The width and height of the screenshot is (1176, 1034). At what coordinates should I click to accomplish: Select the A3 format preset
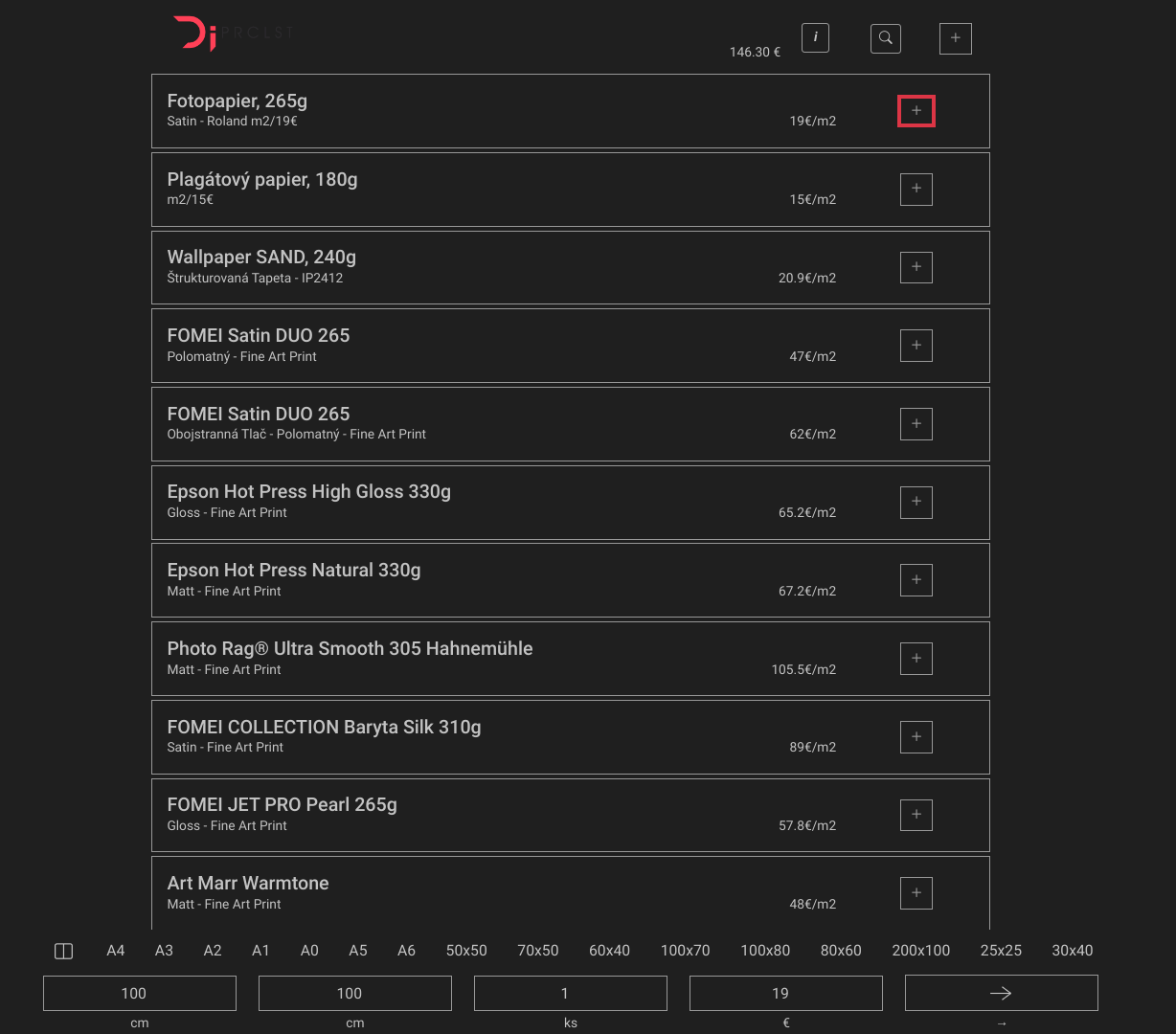164,951
